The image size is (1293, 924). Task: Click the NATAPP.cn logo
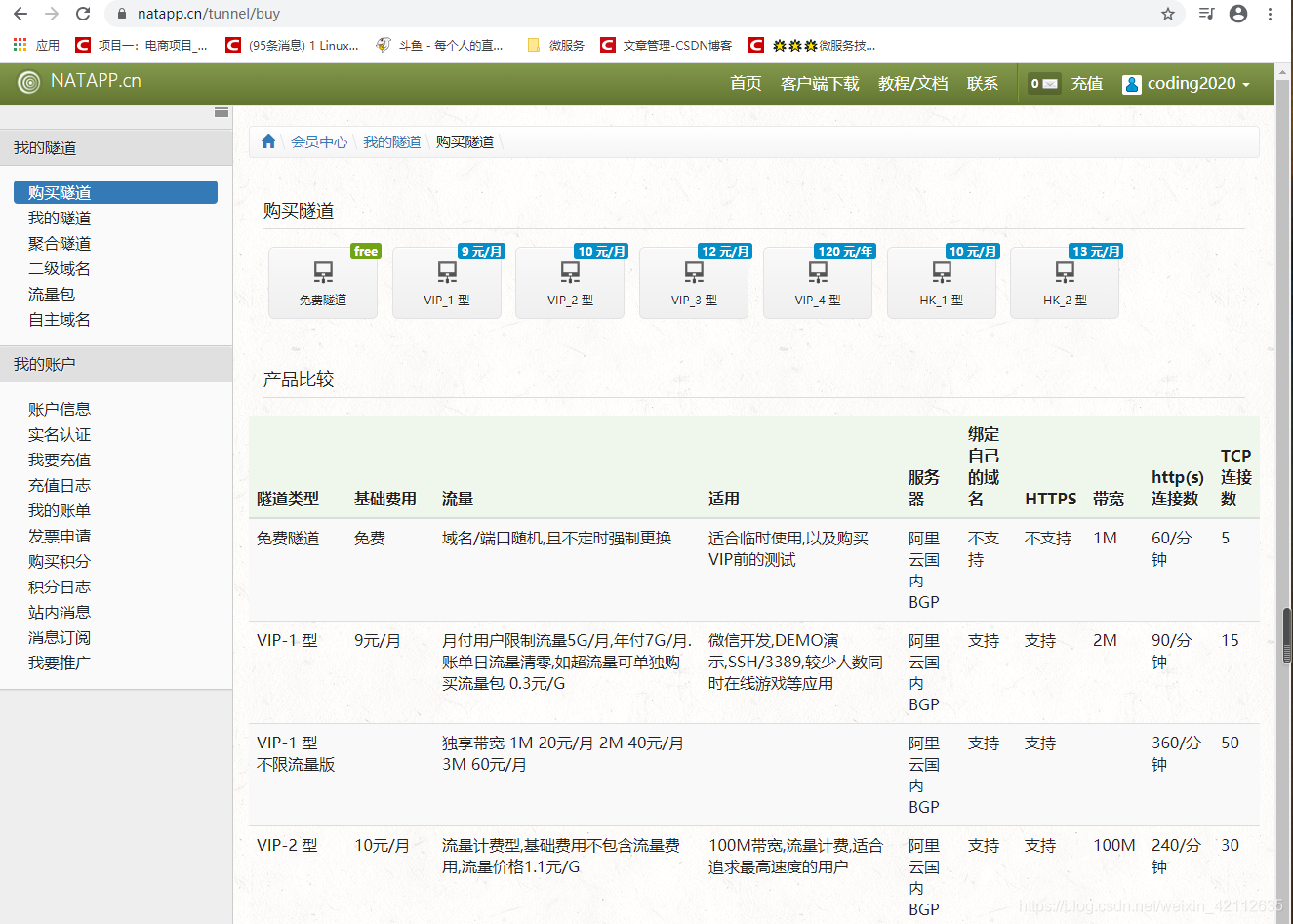point(80,81)
